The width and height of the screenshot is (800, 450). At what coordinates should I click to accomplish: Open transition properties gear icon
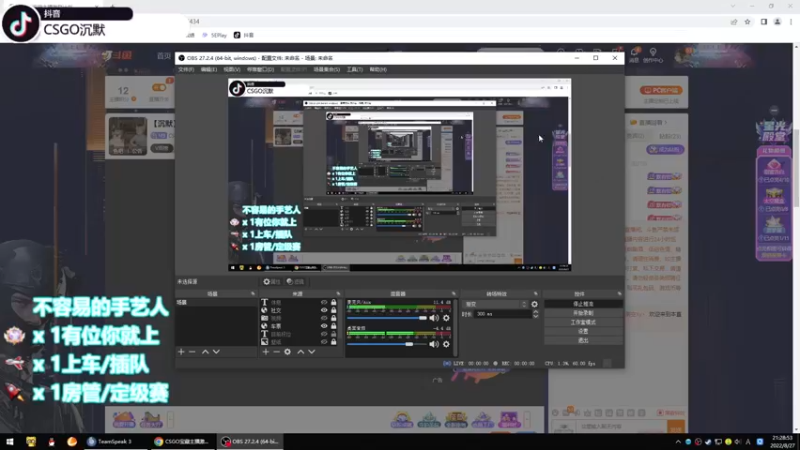coord(534,304)
